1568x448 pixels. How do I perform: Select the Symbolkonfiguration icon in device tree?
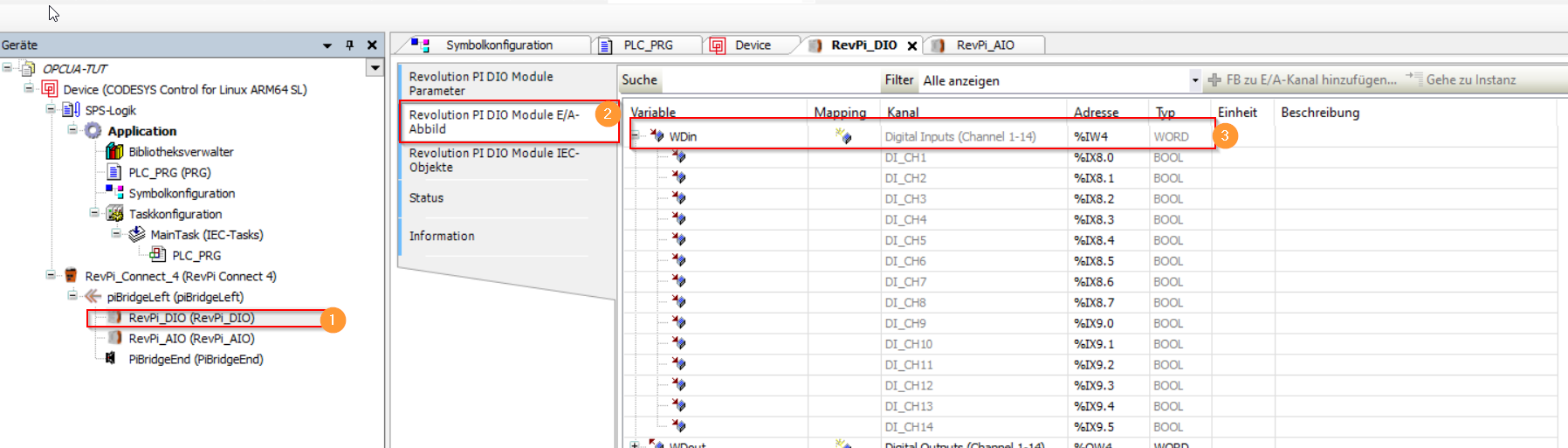(x=114, y=192)
